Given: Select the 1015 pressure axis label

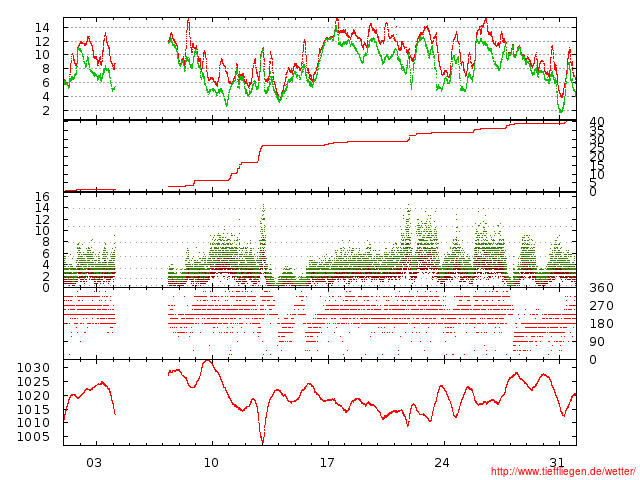Looking at the screenshot, I should [33, 410].
